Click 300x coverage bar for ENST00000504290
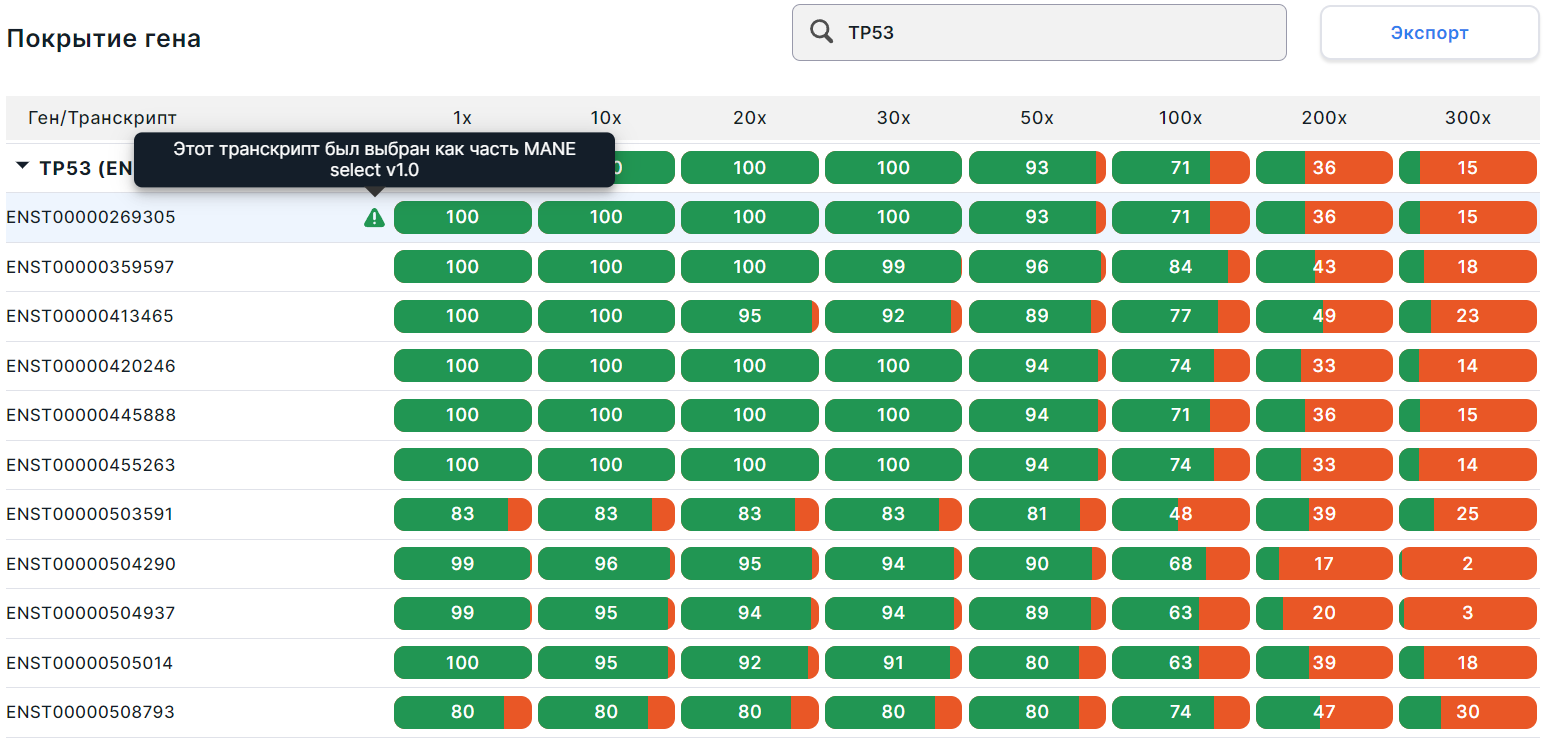The image size is (1548, 742). click(1468, 564)
